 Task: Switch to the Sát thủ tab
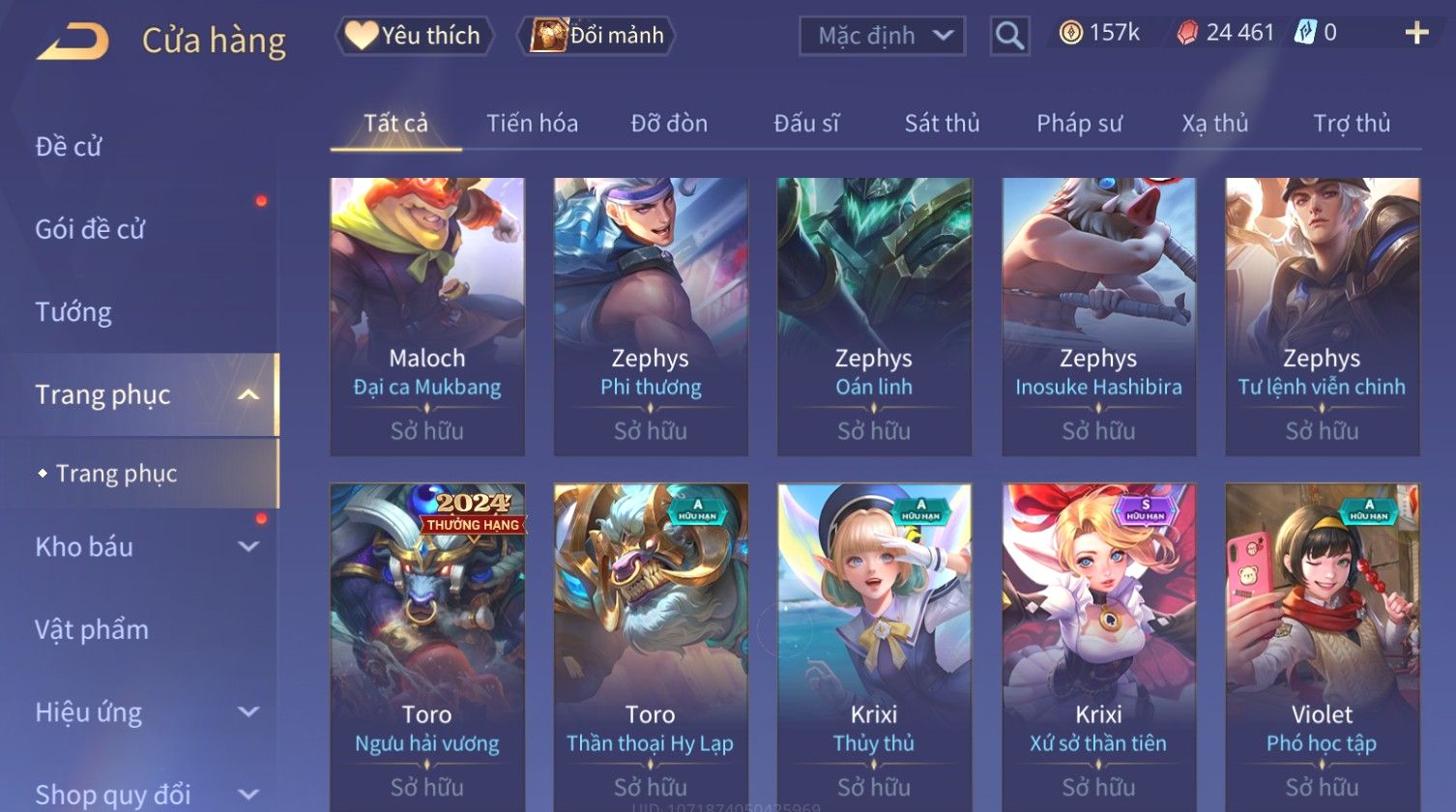click(942, 124)
